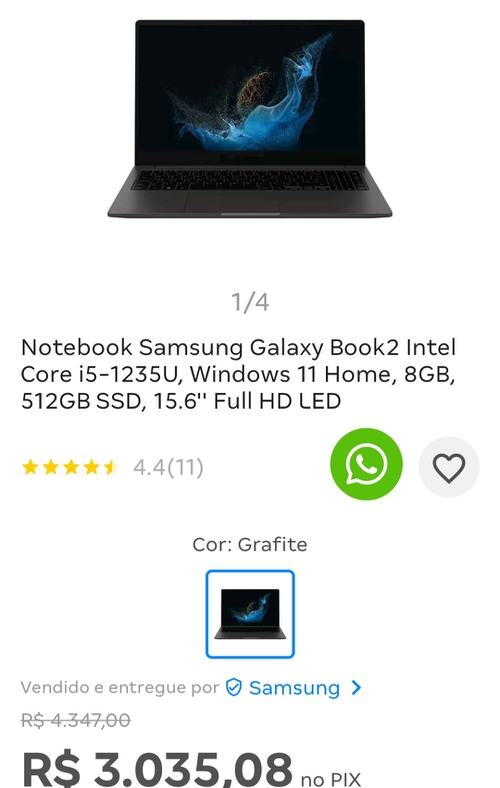Open the Samsung seller link
The height and width of the screenshot is (788, 500).
pyautogui.click(x=294, y=687)
